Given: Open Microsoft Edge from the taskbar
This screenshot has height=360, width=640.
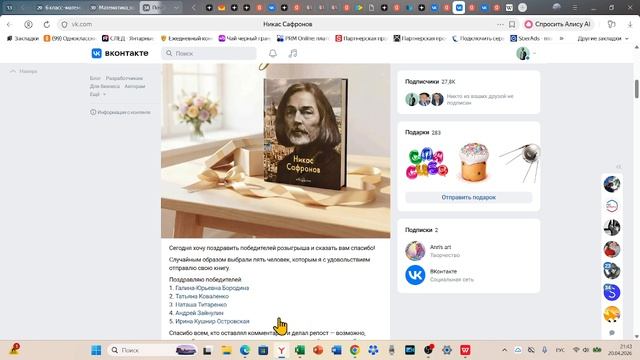Looking at the screenshot, I should 244,350.
